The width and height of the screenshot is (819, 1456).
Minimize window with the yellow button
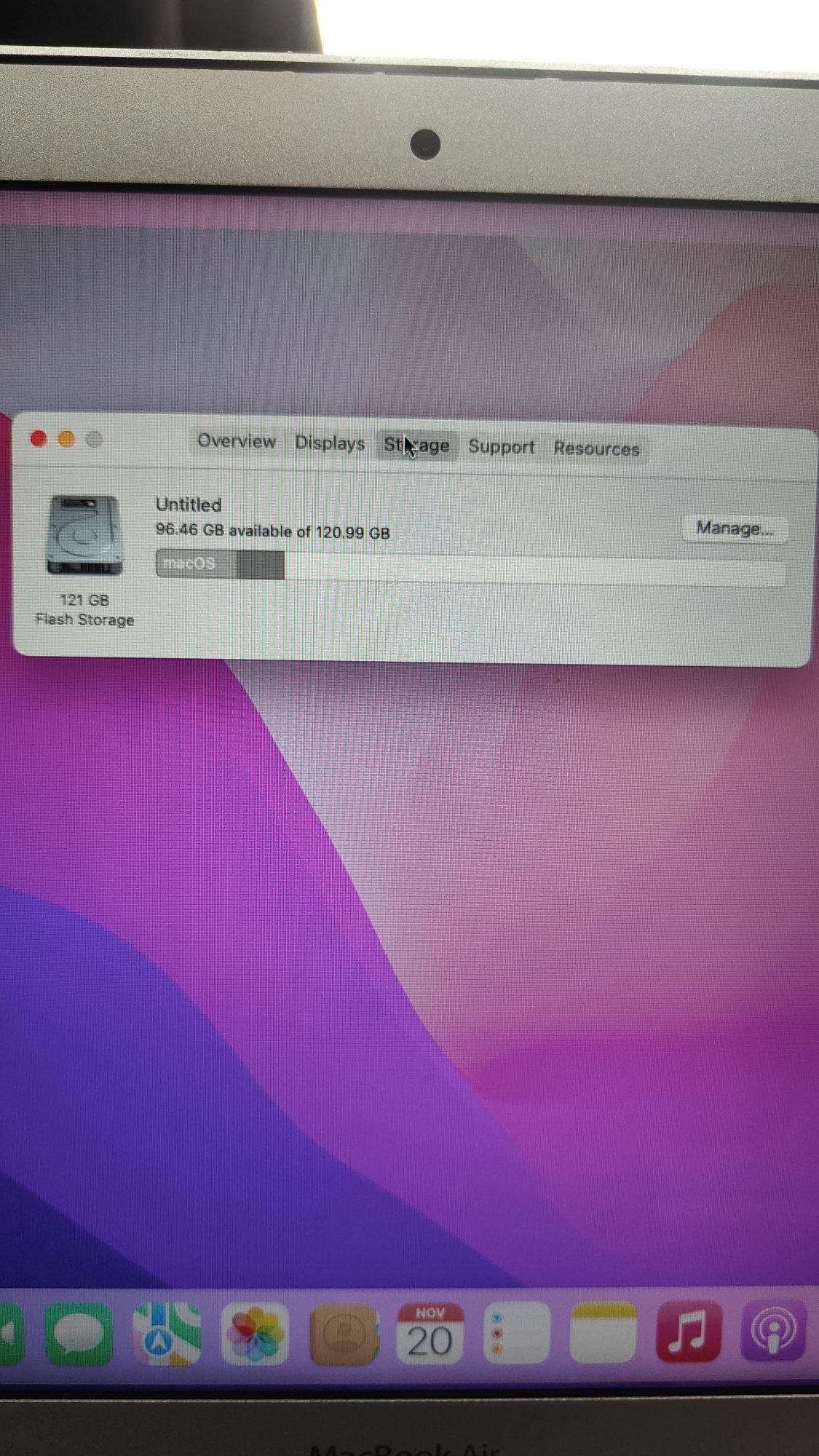coord(66,439)
